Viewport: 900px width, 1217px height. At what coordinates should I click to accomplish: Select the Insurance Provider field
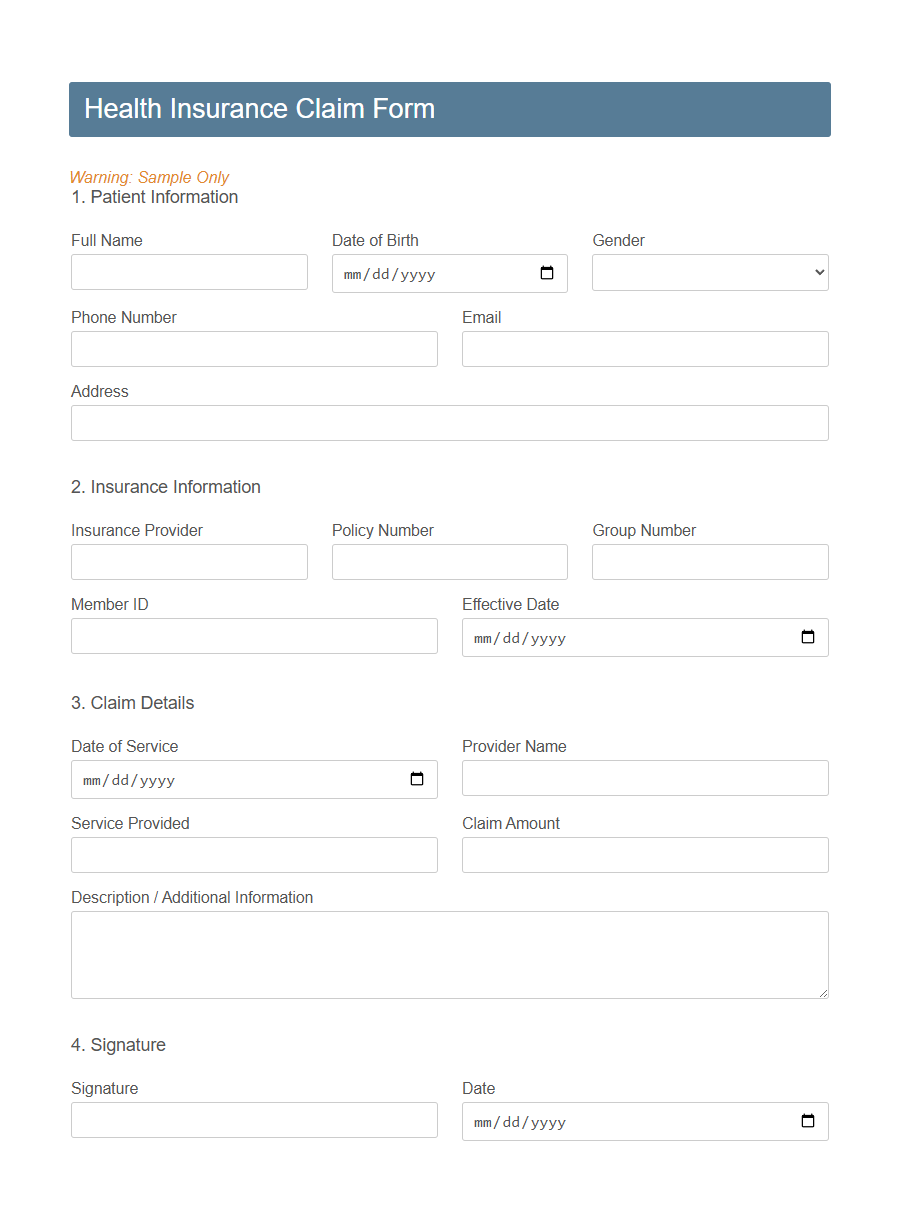pyautogui.click(x=189, y=562)
